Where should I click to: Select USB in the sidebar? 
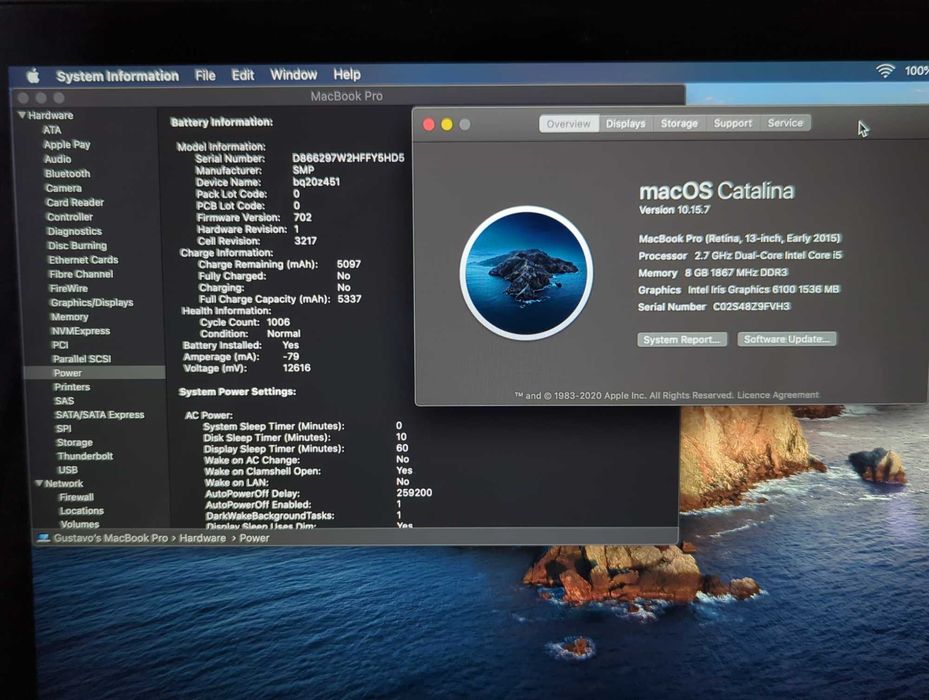pos(68,469)
